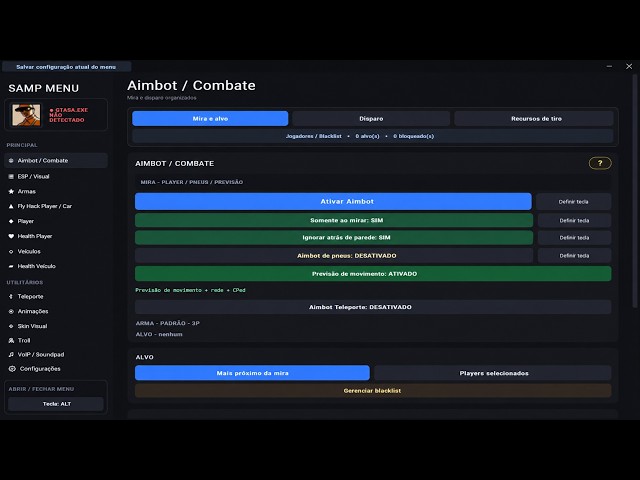Enable Aimbot Teleporte
The image size is (640, 480).
373,307
